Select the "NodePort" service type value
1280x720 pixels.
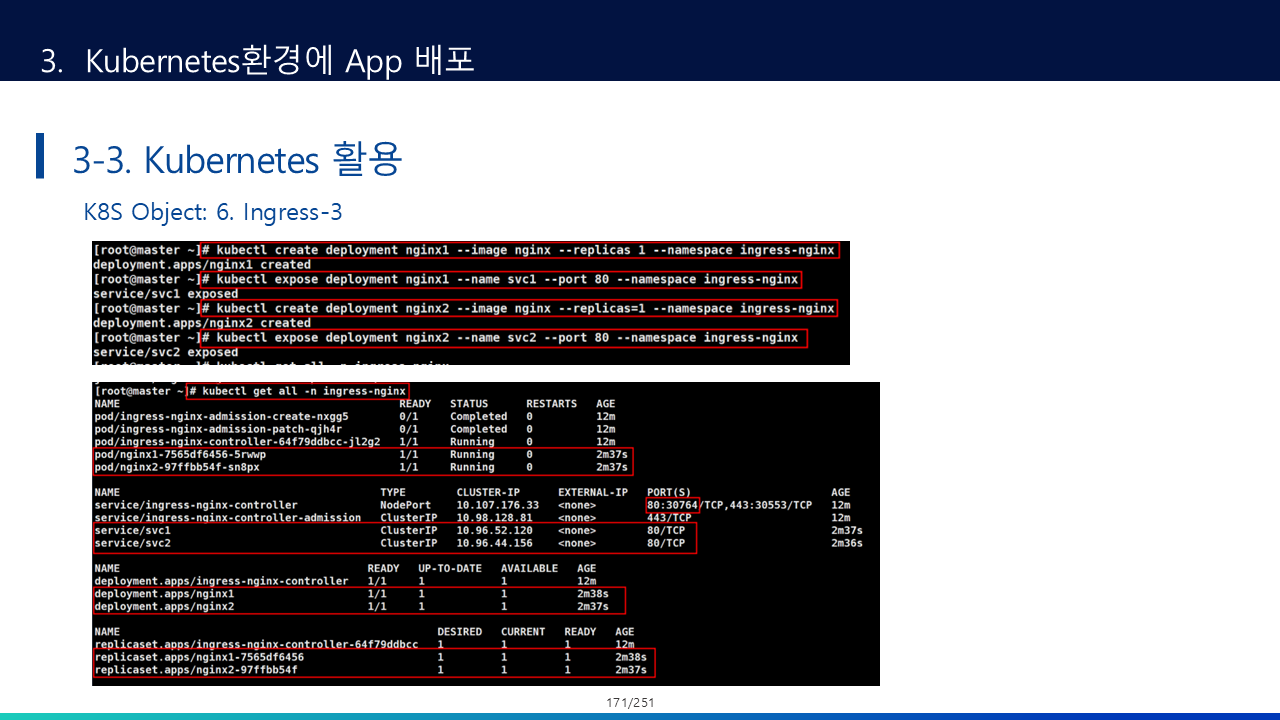(x=406, y=505)
